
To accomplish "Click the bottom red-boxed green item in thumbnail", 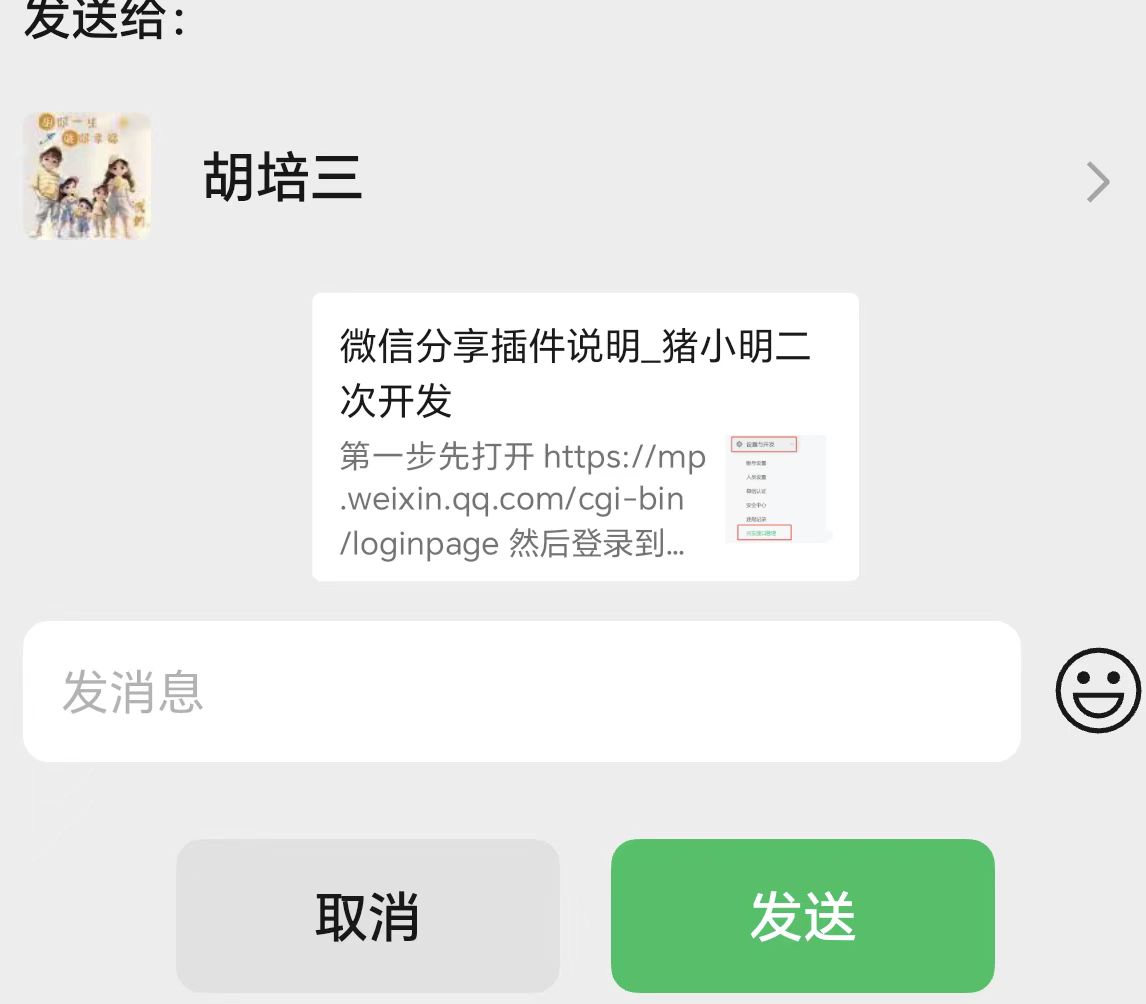I will click(x=764, y=533).
